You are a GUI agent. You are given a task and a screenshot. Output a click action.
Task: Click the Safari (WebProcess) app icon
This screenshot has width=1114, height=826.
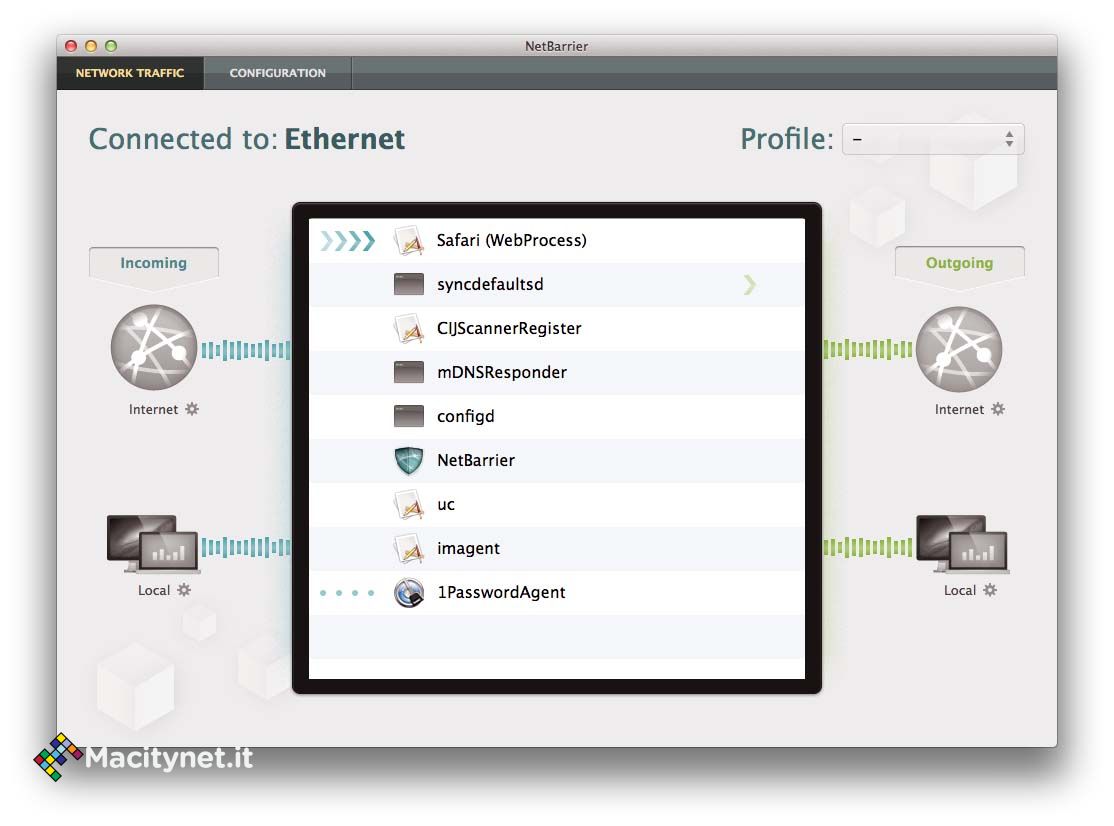[x=409, y=241]
